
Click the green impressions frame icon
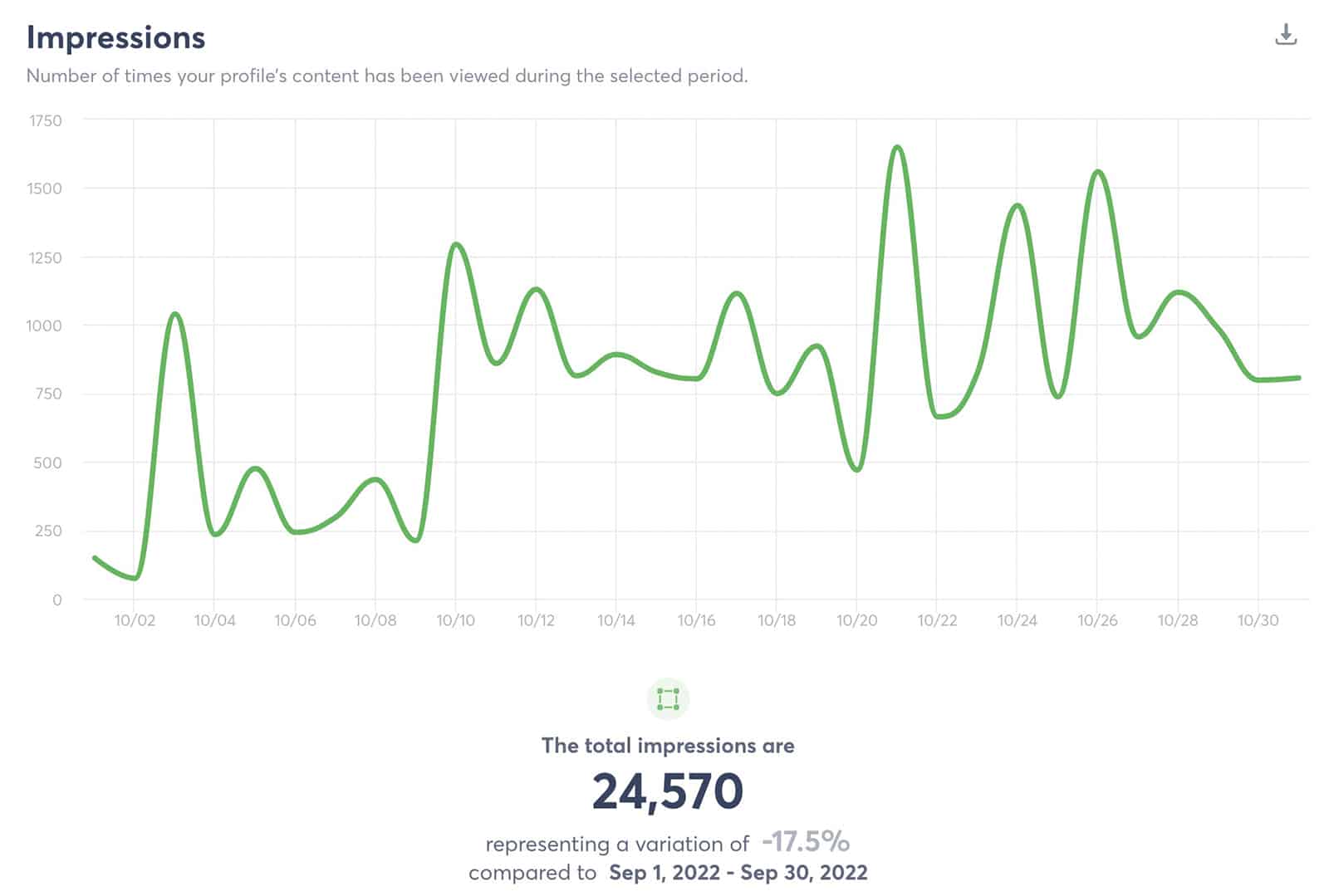pyautogui.click(x=668, y=699)
